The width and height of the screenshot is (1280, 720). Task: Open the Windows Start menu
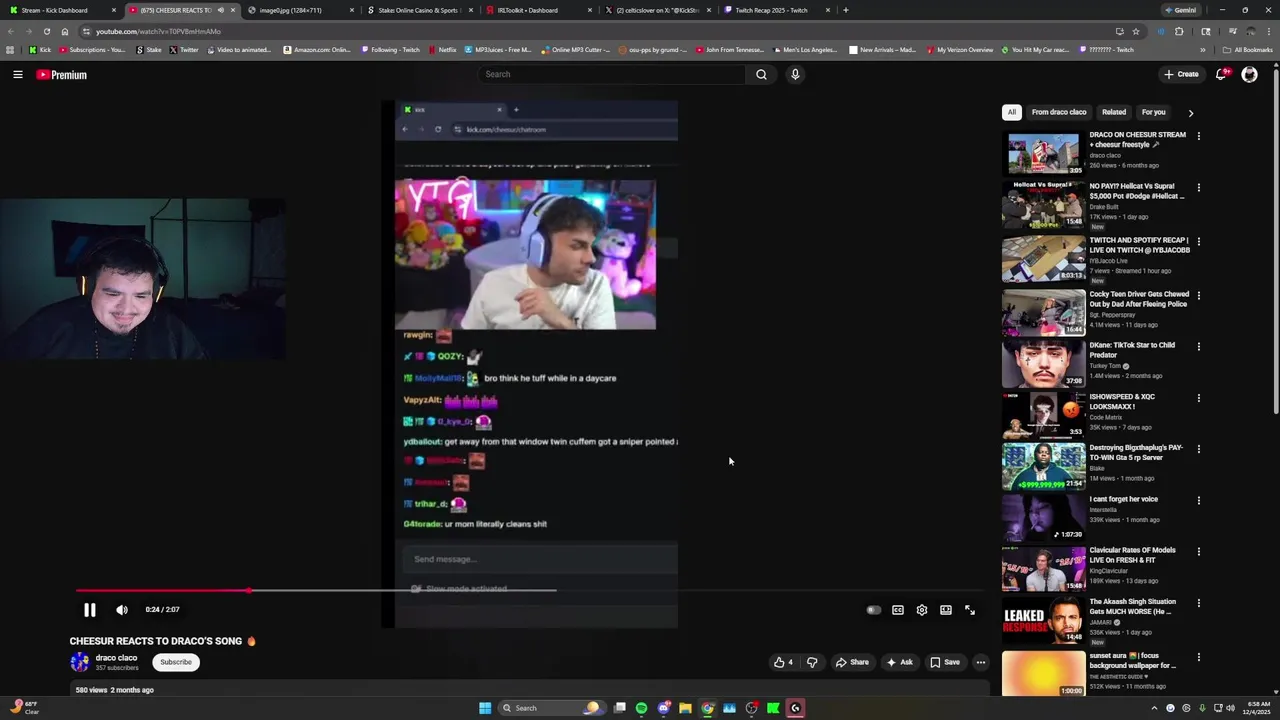click(485, 708)
